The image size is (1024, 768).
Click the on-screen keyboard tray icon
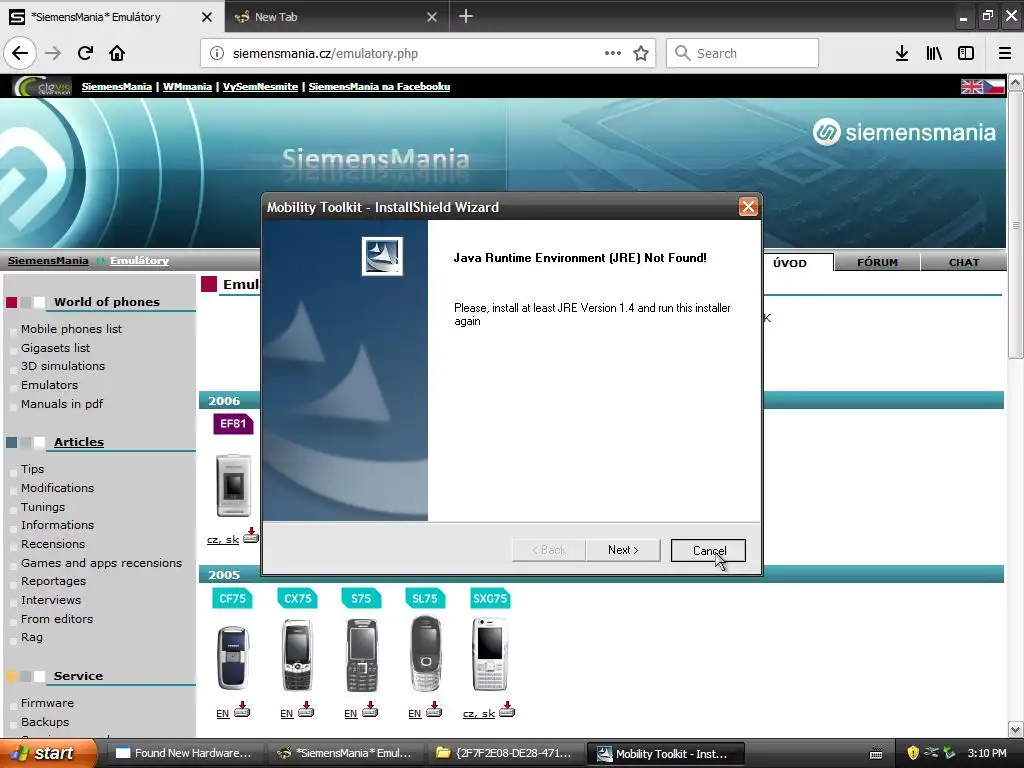click(x=876, y=754)
